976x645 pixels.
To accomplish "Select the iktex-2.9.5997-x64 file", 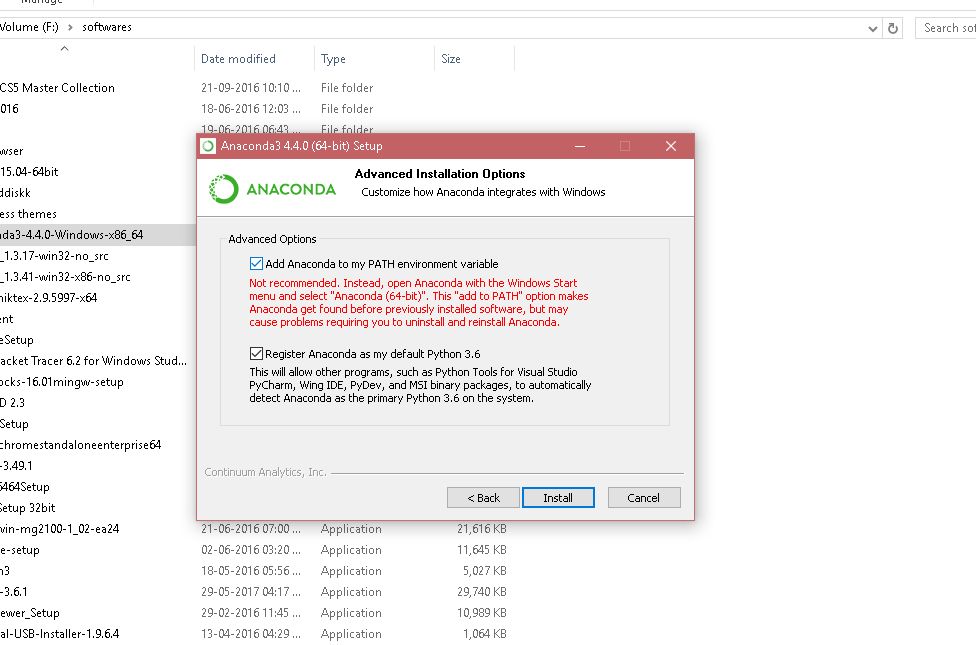I will [49, 298].
